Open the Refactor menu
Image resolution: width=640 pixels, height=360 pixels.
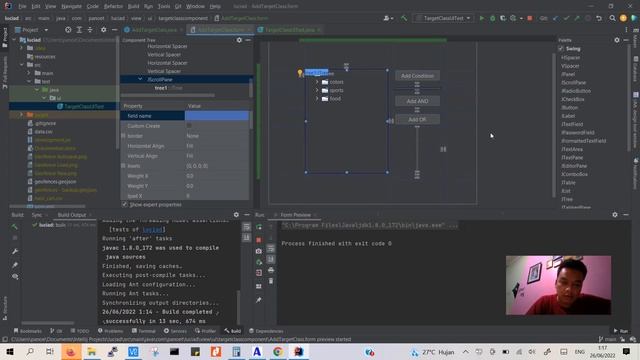(x=113, y=7)
